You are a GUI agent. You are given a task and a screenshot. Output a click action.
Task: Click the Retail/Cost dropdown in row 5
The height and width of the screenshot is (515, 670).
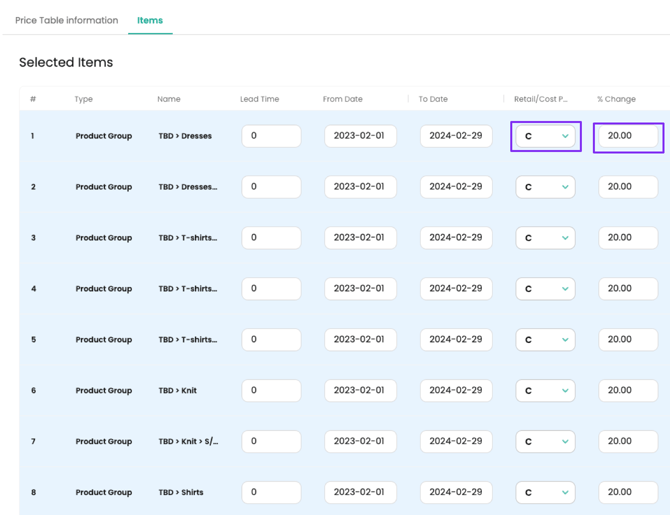(x=545, y=340)
